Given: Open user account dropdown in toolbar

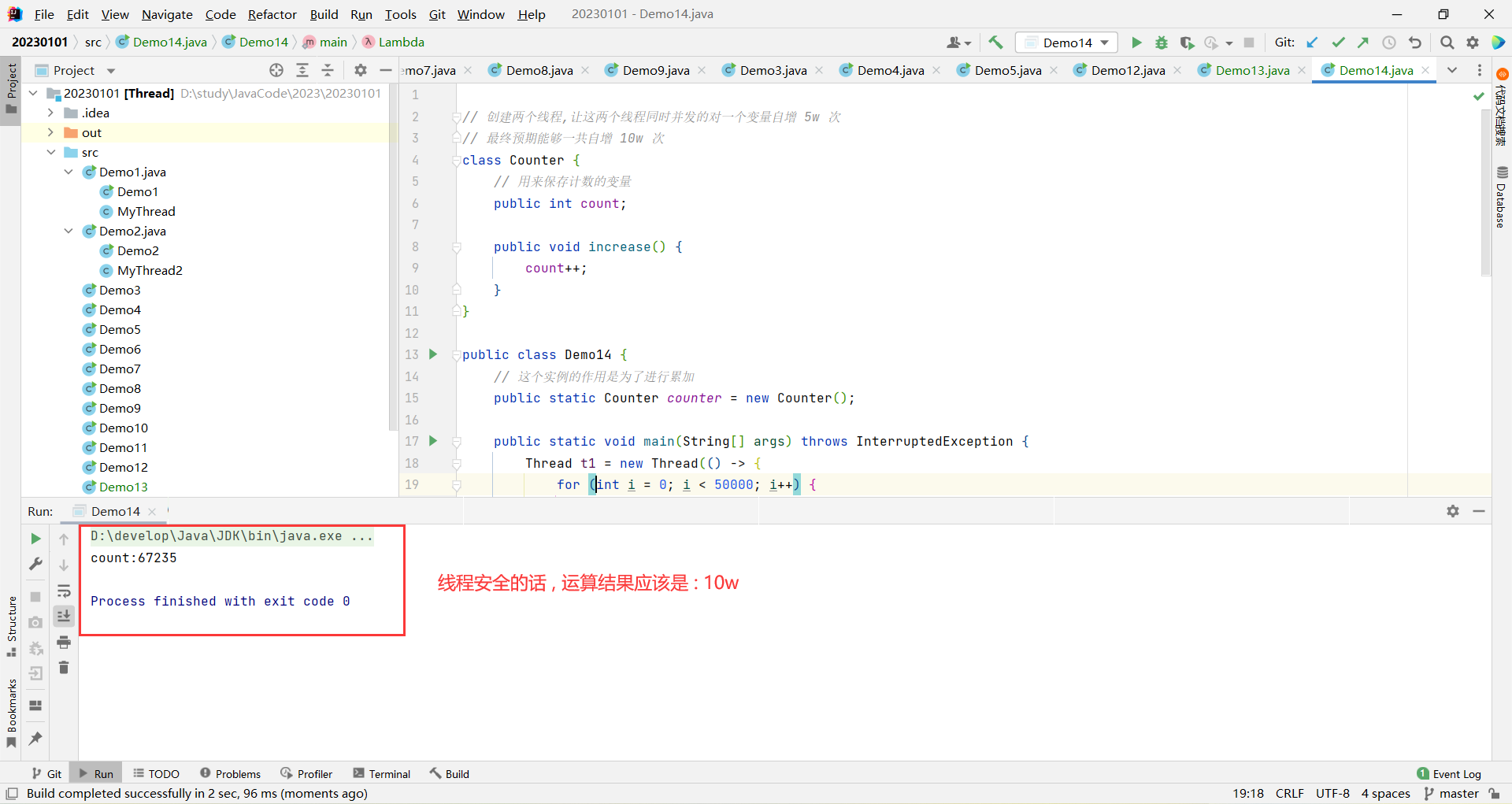Looking at the screenshot, I should 959,43.
